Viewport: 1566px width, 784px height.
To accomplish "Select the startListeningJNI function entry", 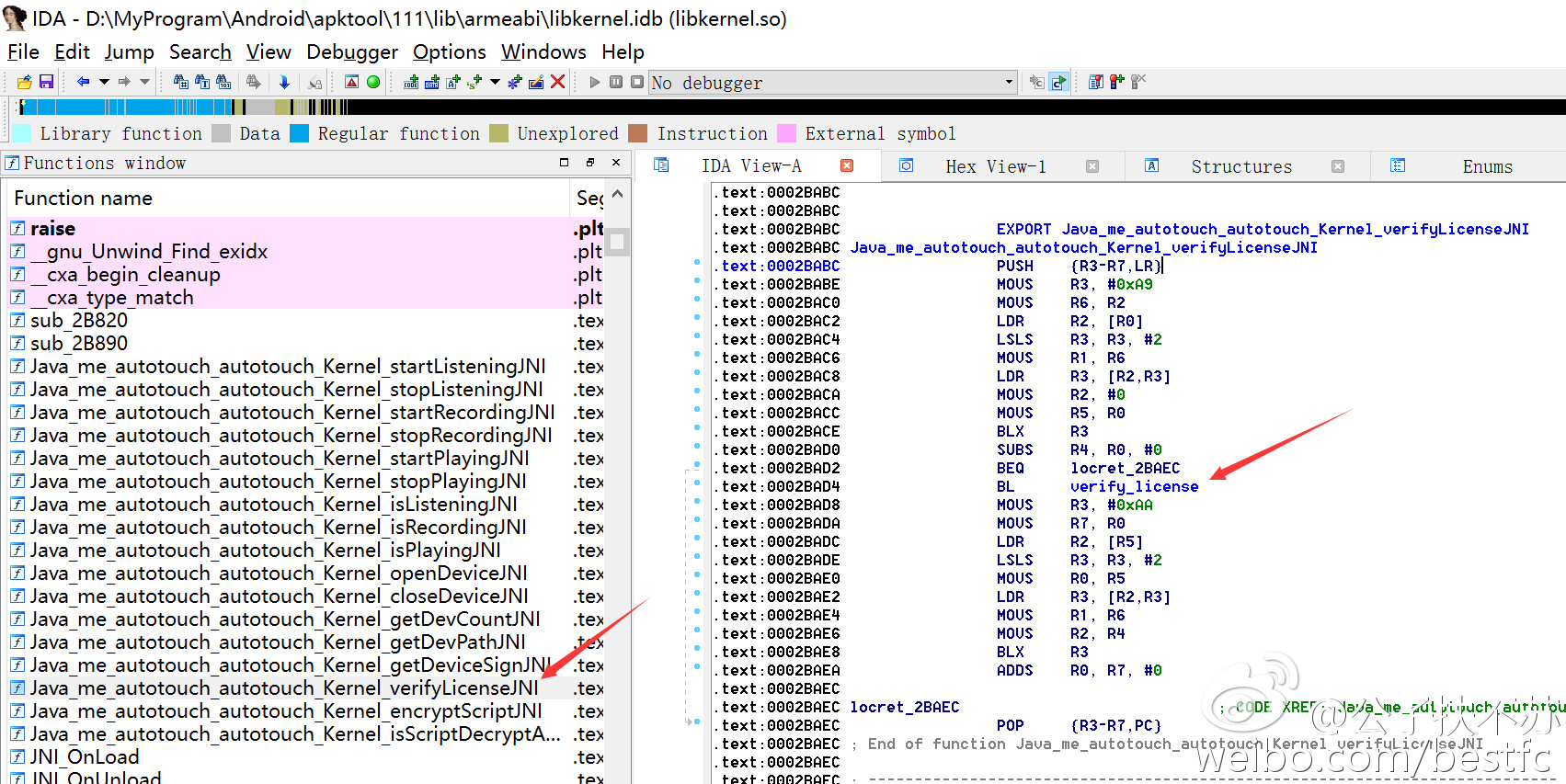I will pos(306,366).
